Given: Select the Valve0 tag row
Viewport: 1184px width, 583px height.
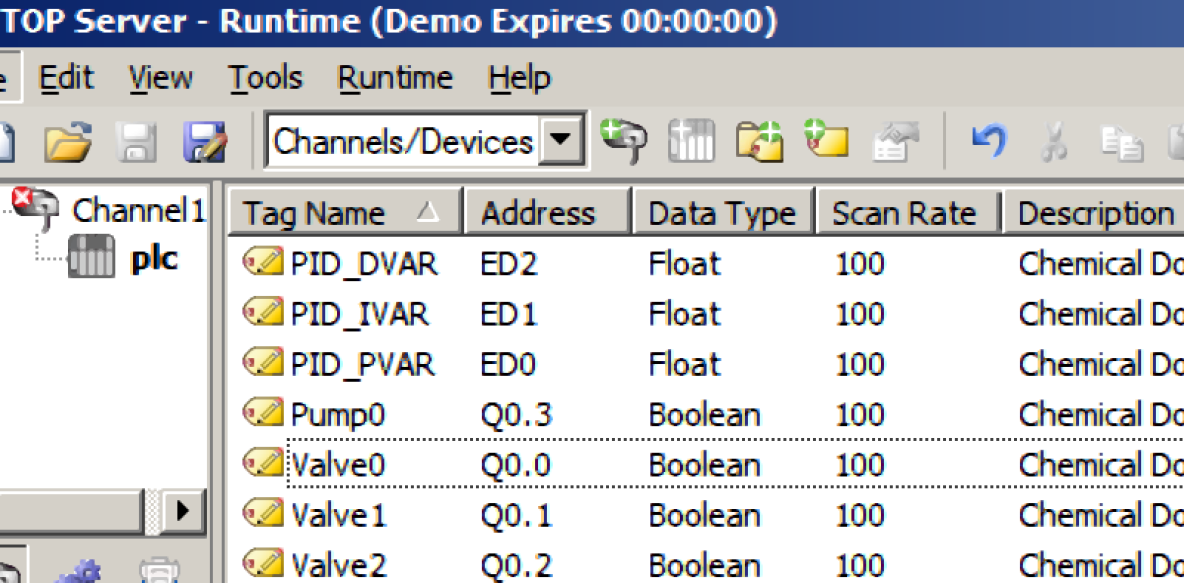Looking at the screenshot, I should tap(706, 464).
